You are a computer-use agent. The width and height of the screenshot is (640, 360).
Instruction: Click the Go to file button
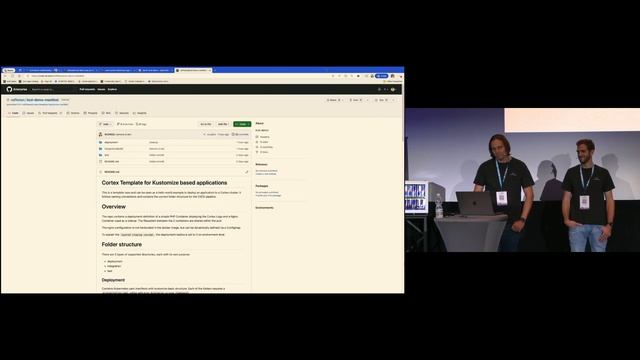coord(206,124)
